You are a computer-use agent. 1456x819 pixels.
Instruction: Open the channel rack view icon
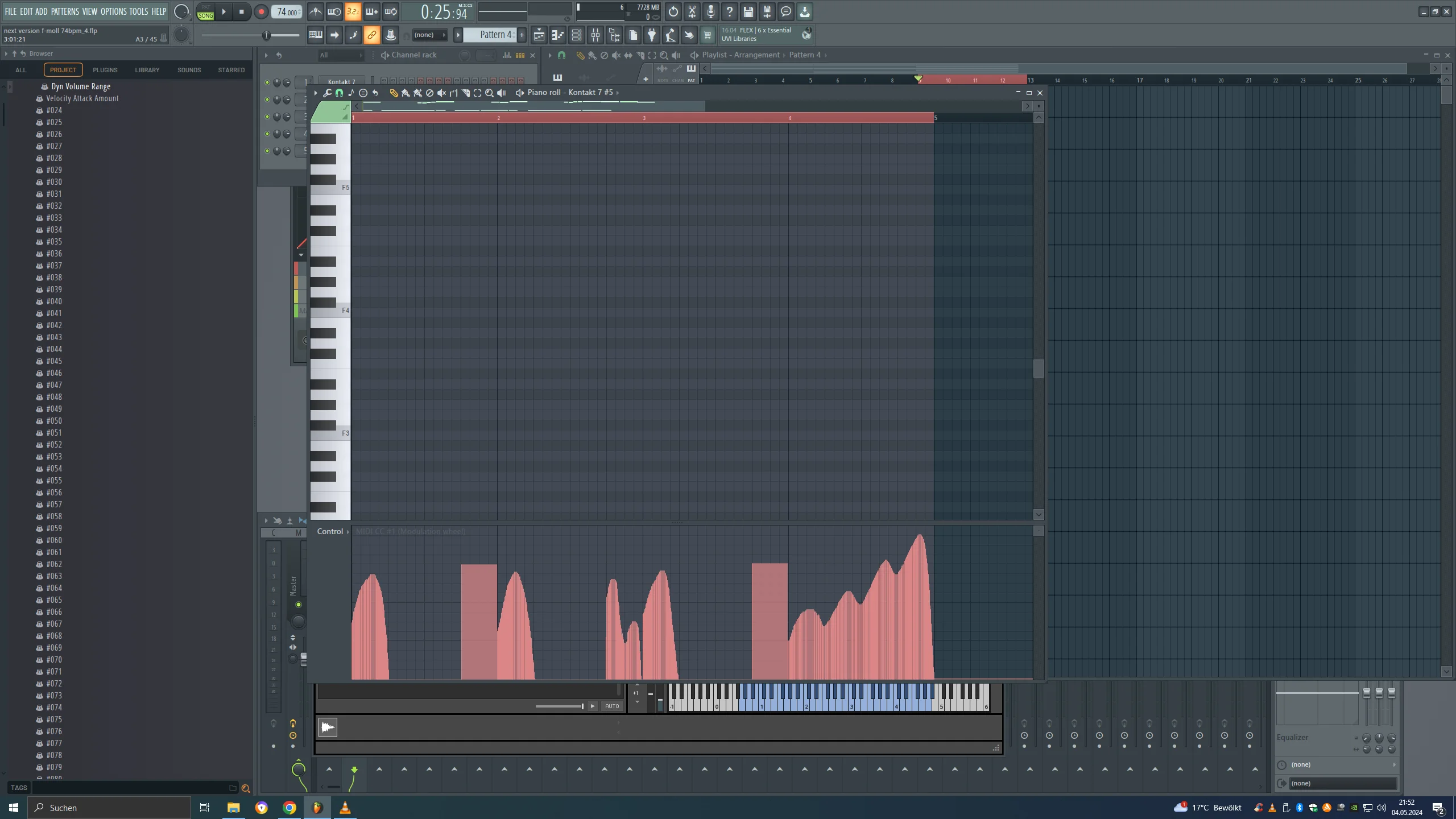(576, 35)
